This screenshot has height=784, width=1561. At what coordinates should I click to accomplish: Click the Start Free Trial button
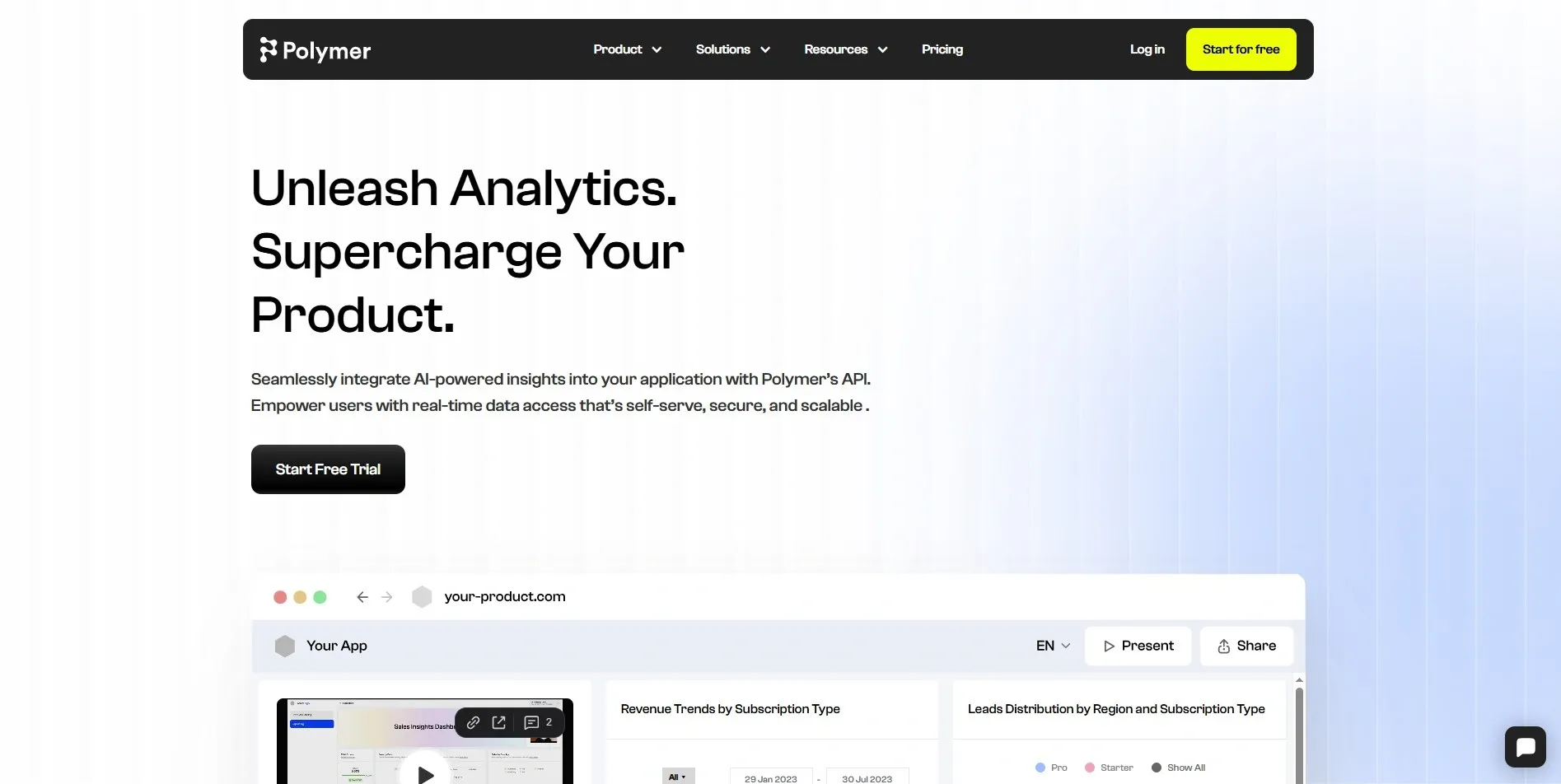tap(328, 469)
